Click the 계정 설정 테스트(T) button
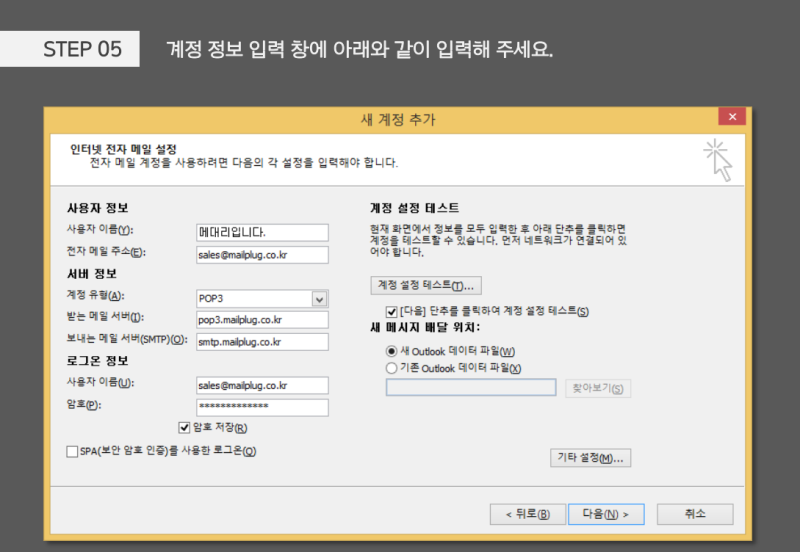Viewport: 800px width, 552px height. [x=426, y=286]
